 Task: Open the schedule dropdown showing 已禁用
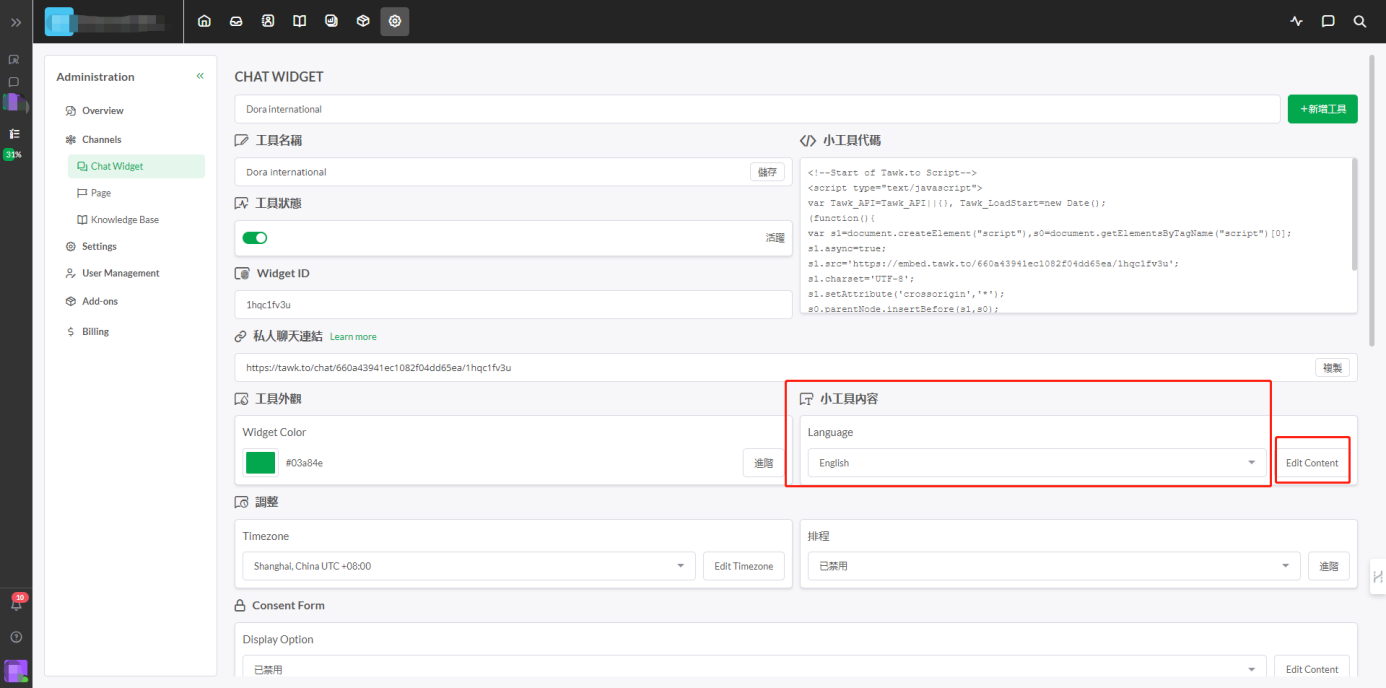coord(1049,566)
